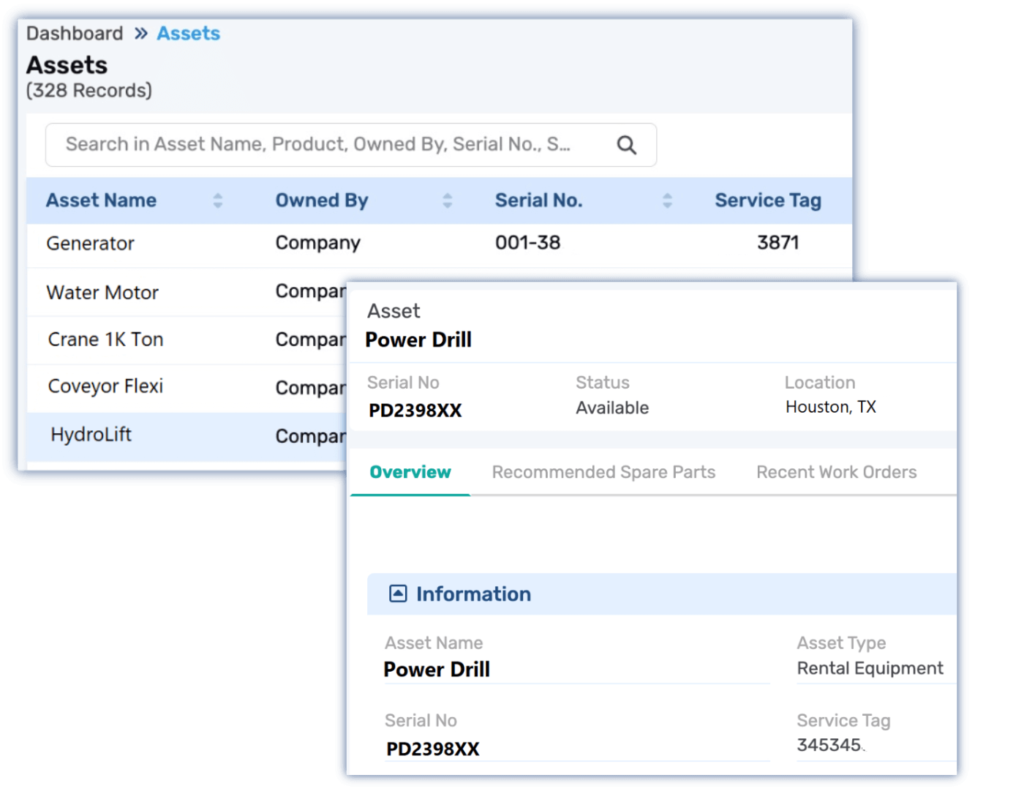Open the HydroLift asset row

pos(91,435)
